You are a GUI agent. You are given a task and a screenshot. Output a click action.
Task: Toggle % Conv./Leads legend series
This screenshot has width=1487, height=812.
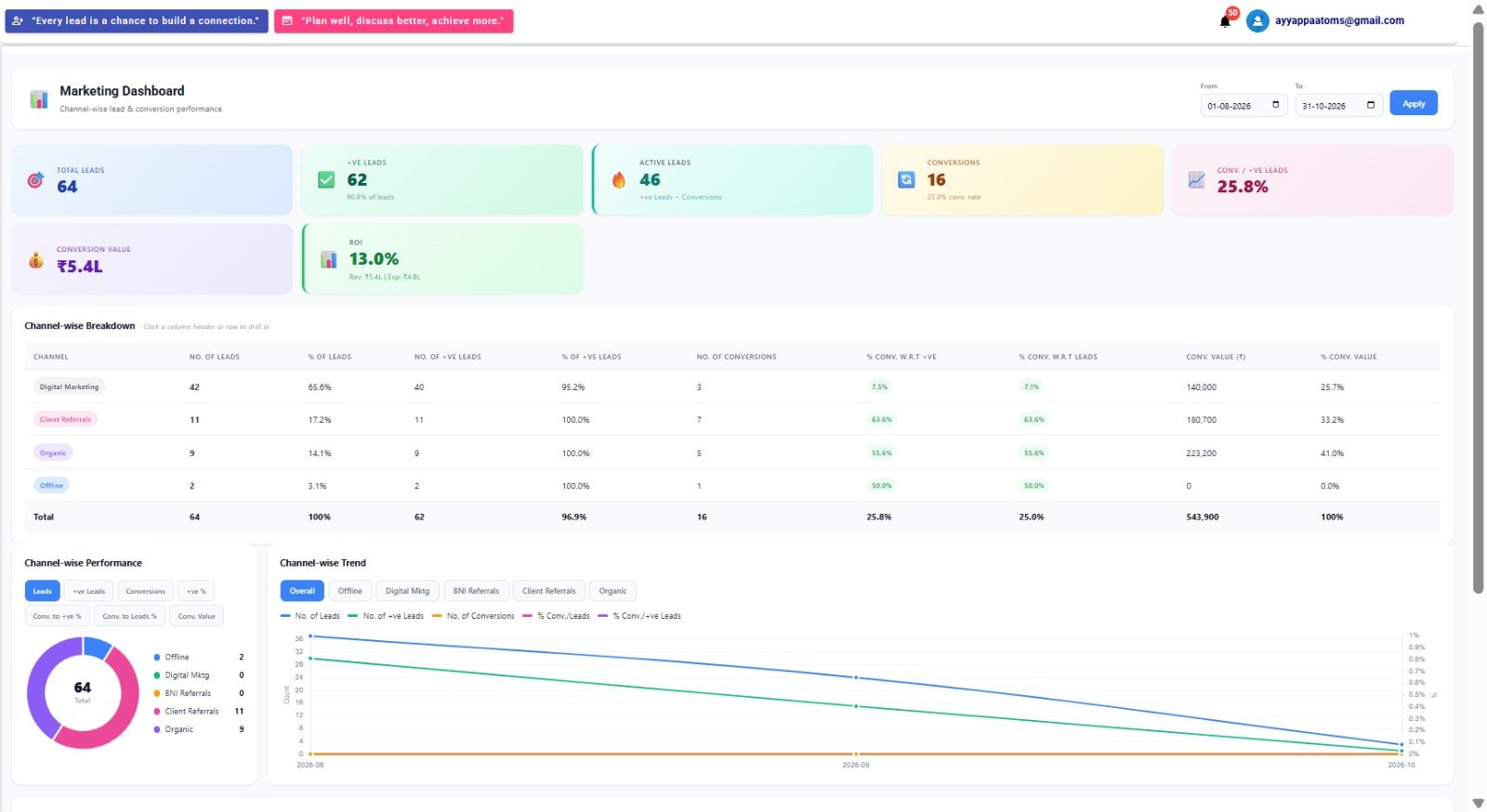556,616
